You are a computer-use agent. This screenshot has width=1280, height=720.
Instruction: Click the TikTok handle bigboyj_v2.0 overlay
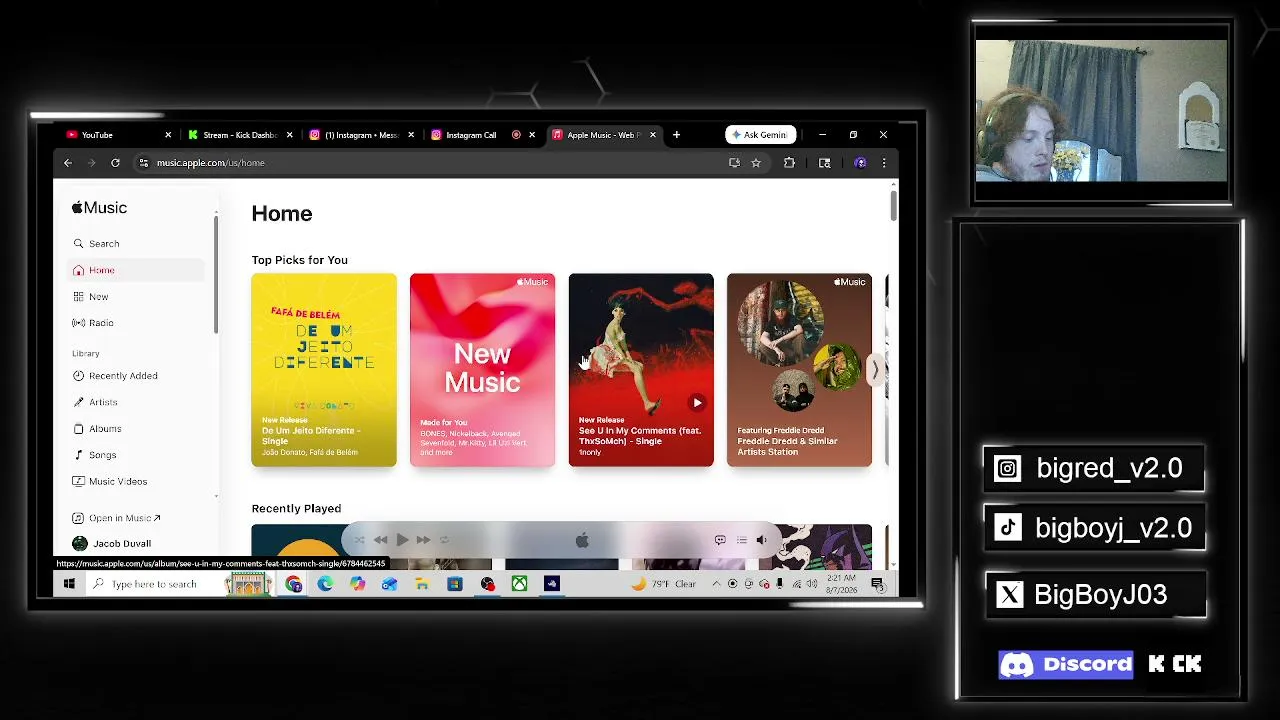tap(1094, 528)
